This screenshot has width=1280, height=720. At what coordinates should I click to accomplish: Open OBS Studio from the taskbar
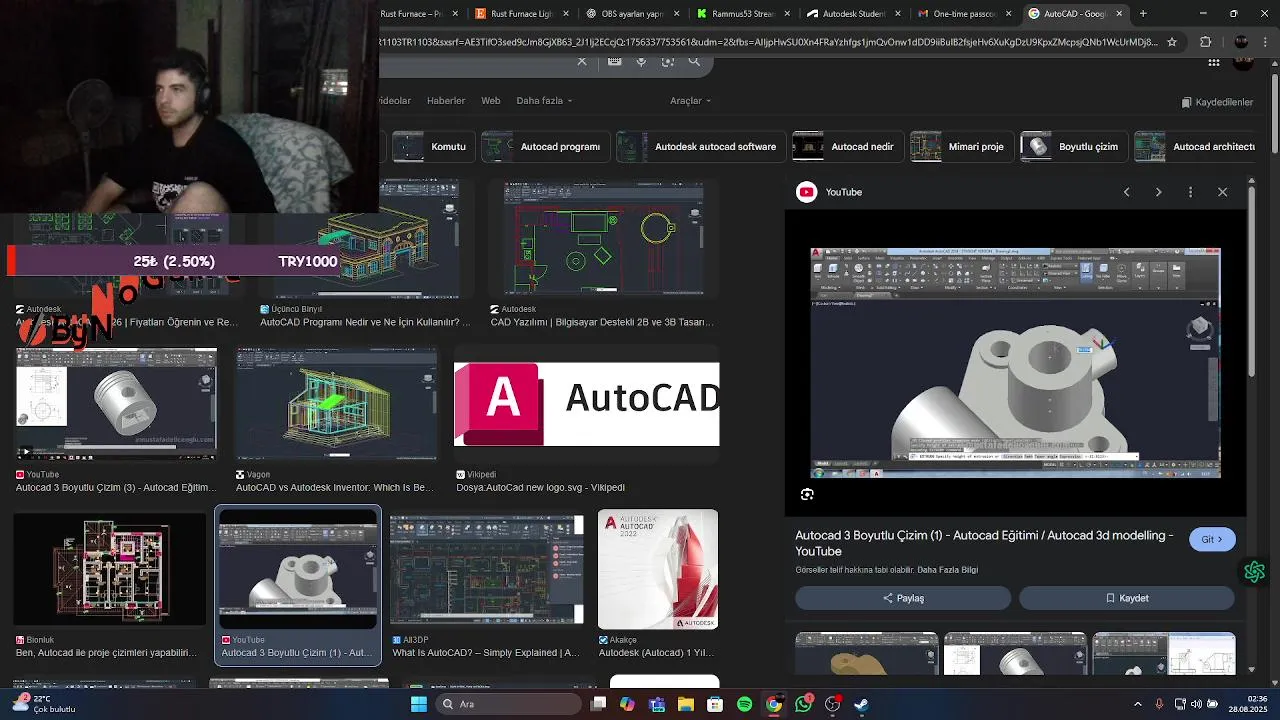(x=832, y=704)
